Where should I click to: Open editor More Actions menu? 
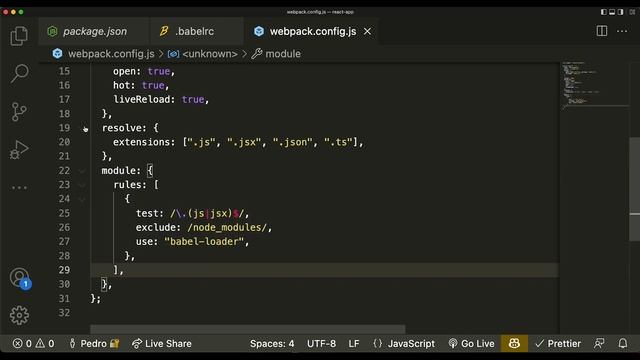point(622,31)
